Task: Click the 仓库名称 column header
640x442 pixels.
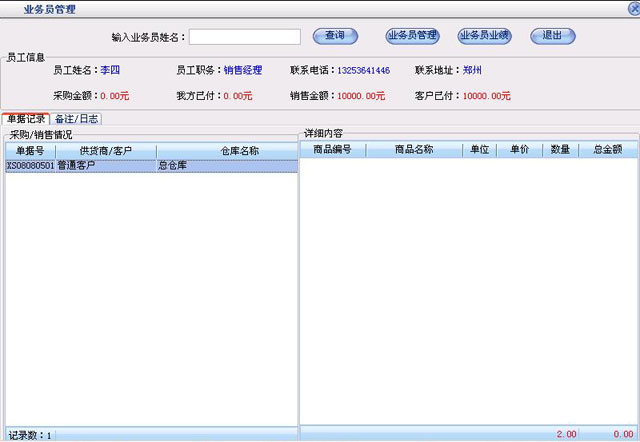Action: [239, 151]
